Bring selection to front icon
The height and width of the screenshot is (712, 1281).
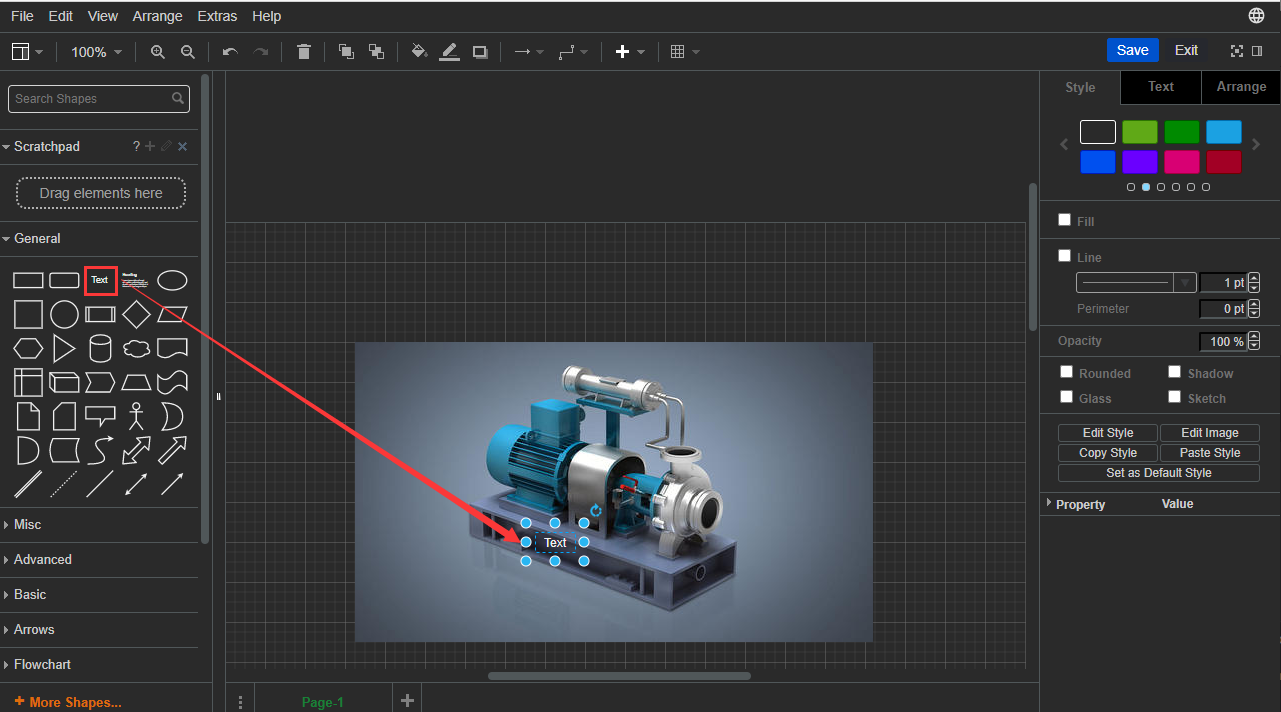coord(346,51)
